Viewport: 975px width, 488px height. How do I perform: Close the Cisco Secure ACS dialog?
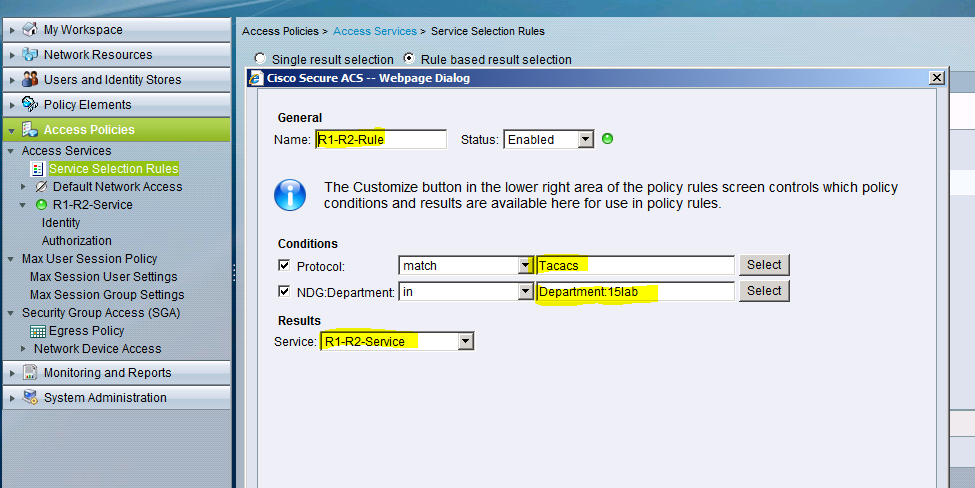(936, 78)
